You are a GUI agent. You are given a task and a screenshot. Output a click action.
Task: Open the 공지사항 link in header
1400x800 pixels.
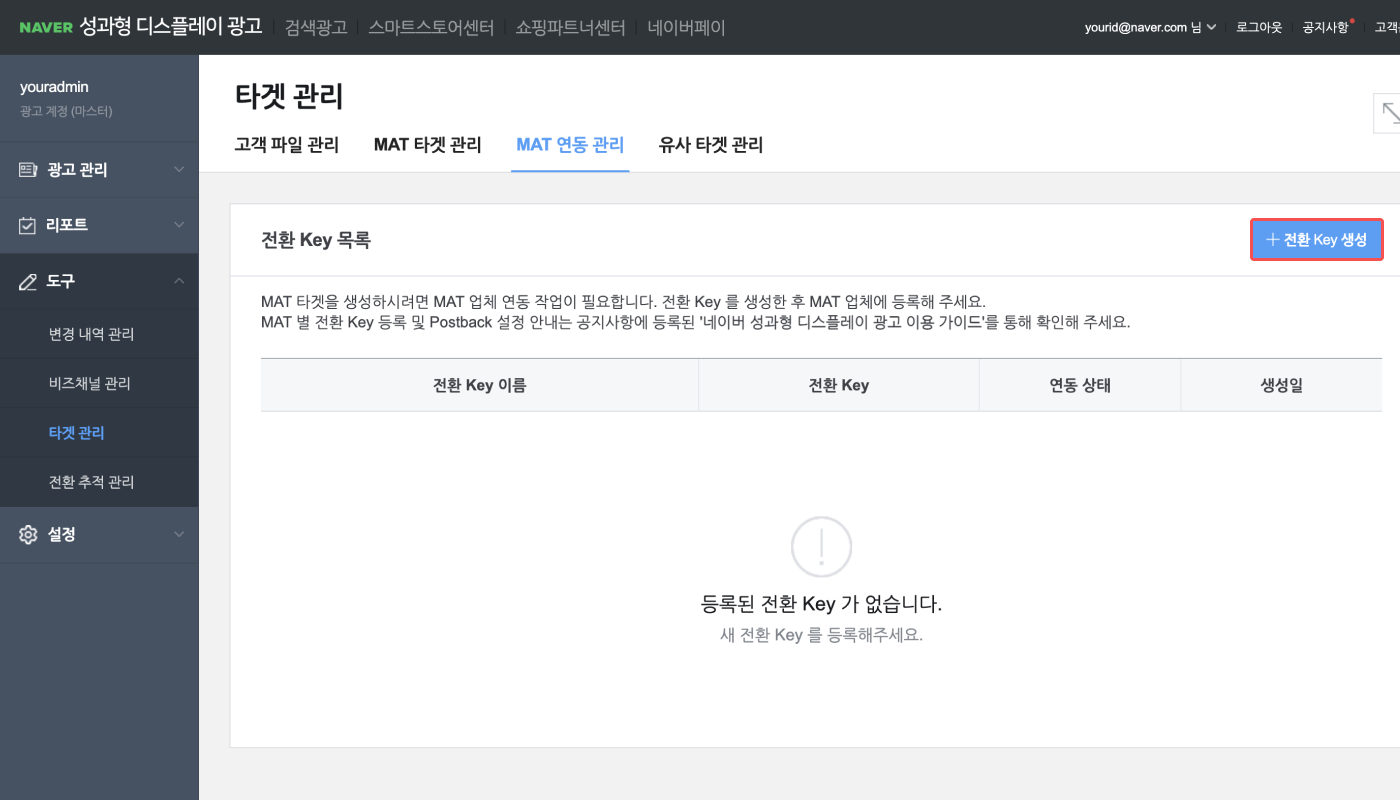(x=1325, y=27)
